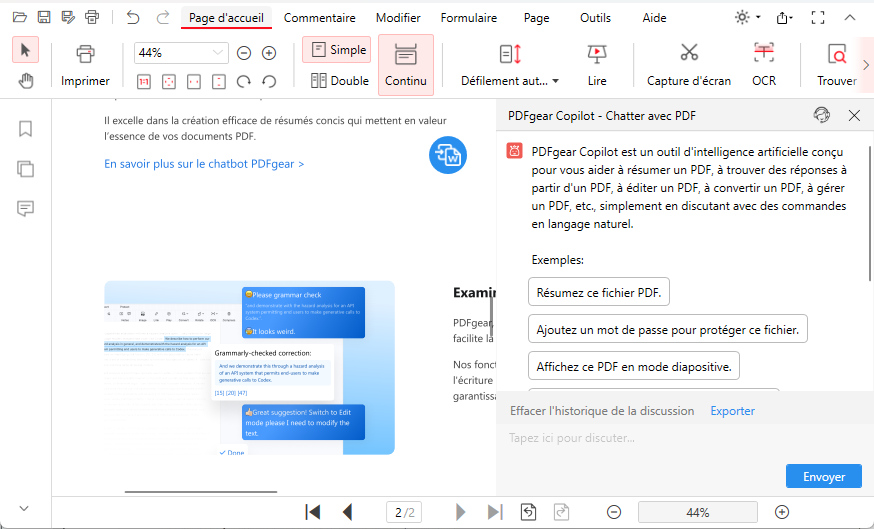The width and height of the screenshot is (874, 529).
Task: Open the Trouver search tool
Action: pos(837,65)
